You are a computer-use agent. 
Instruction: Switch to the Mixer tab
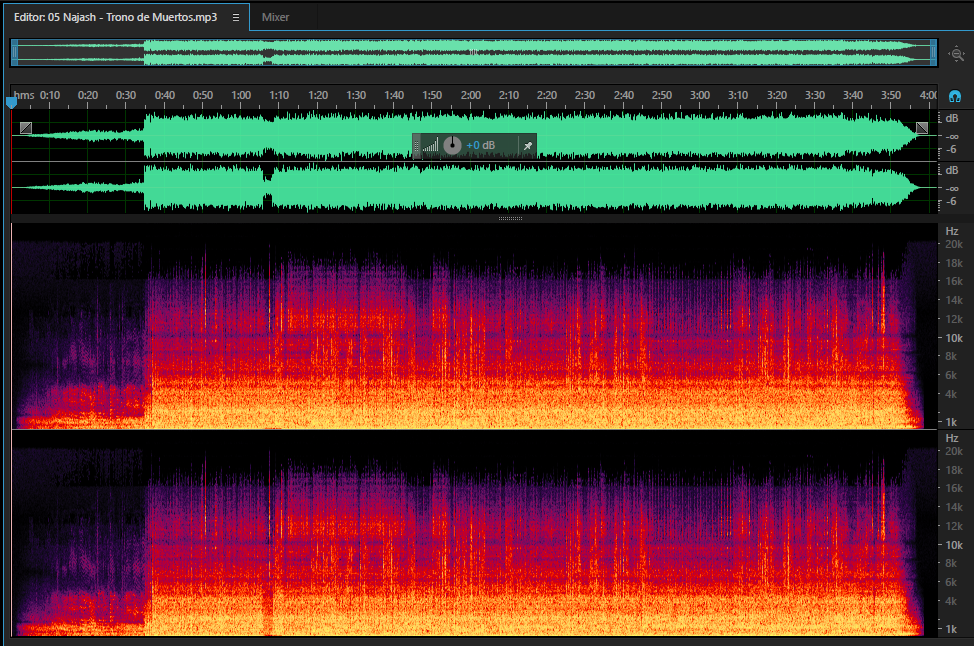275,17
